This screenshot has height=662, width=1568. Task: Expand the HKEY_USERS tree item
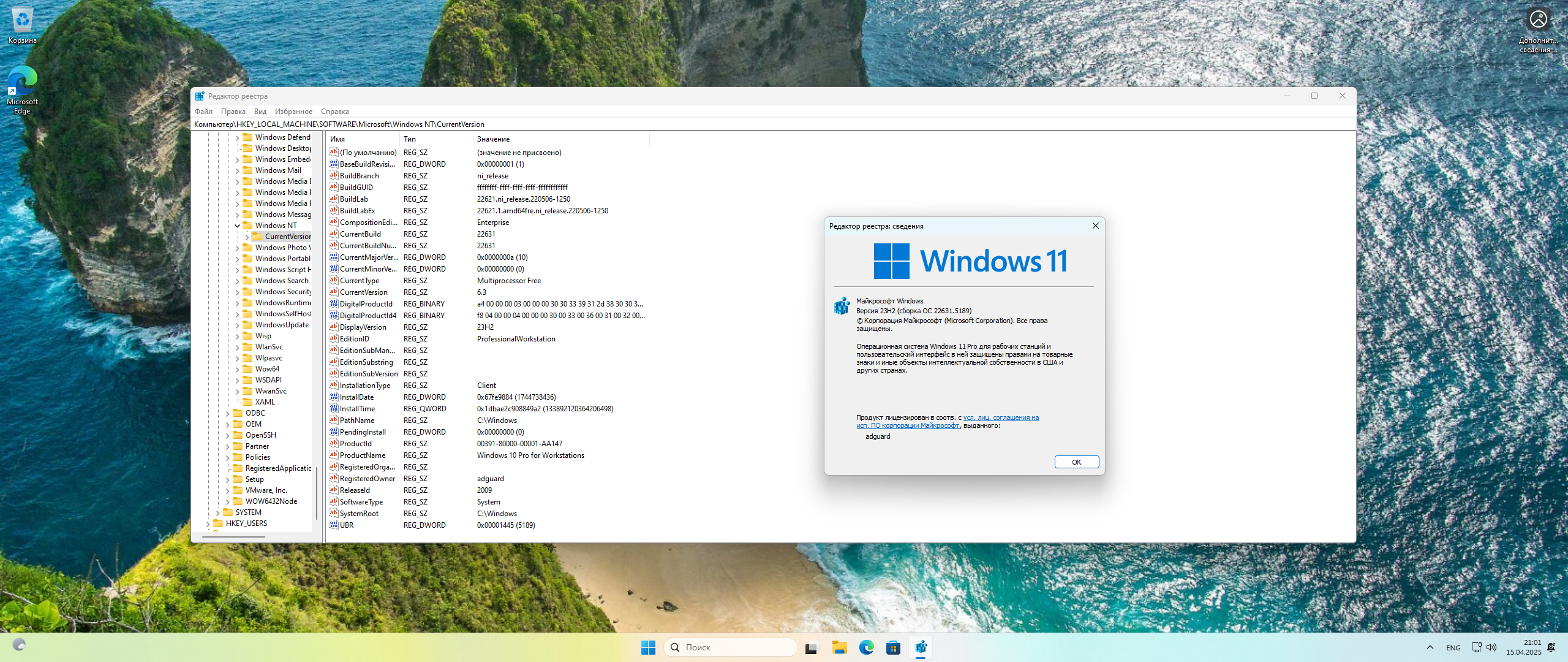click(x=209, y=523)
